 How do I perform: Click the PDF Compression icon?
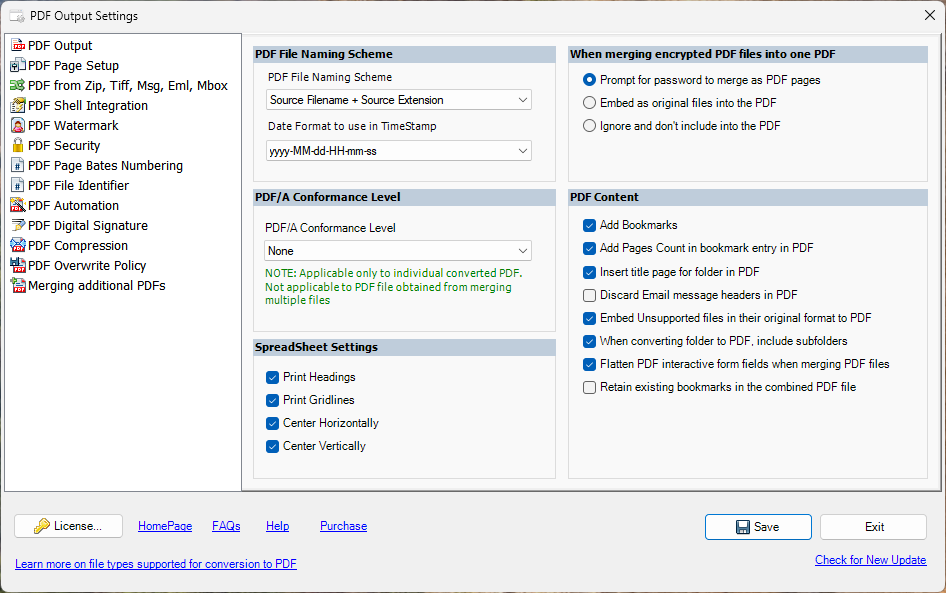tap(18, 246)
